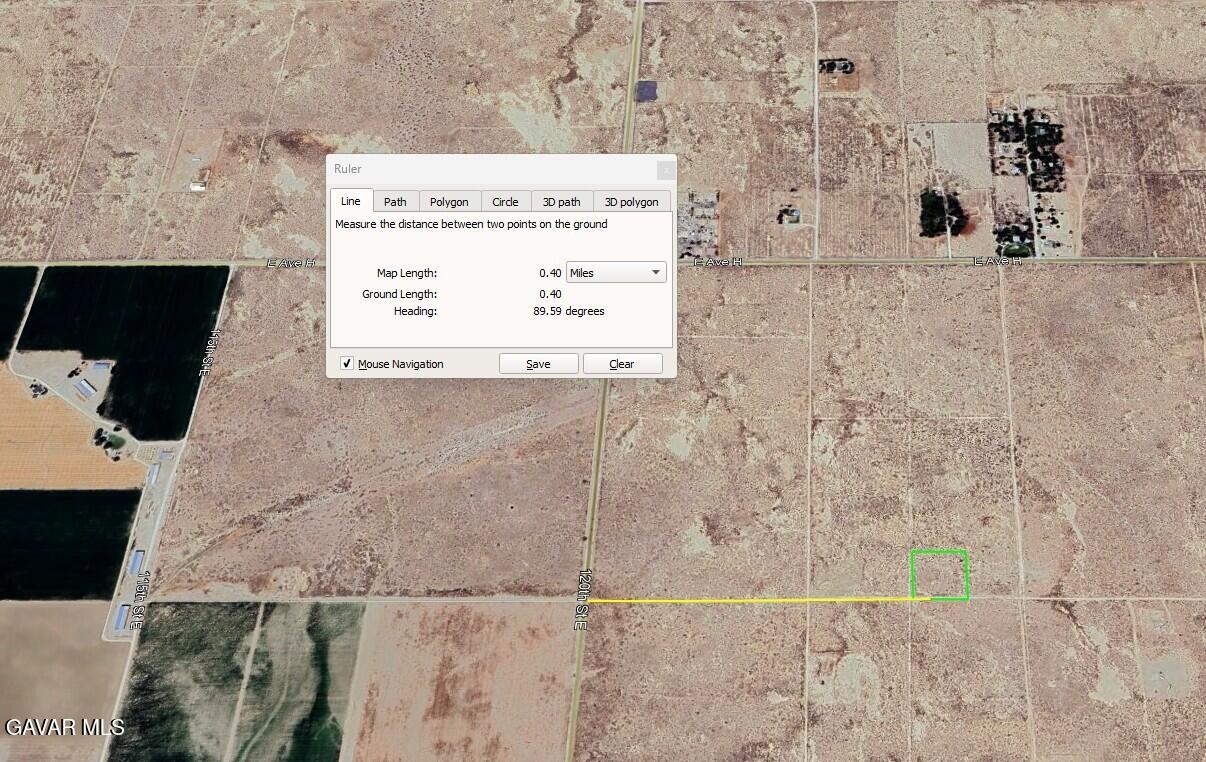Switch to the Circle tab
The width and height of the screenshot is (1206, 762).
(x=505, y=202)
